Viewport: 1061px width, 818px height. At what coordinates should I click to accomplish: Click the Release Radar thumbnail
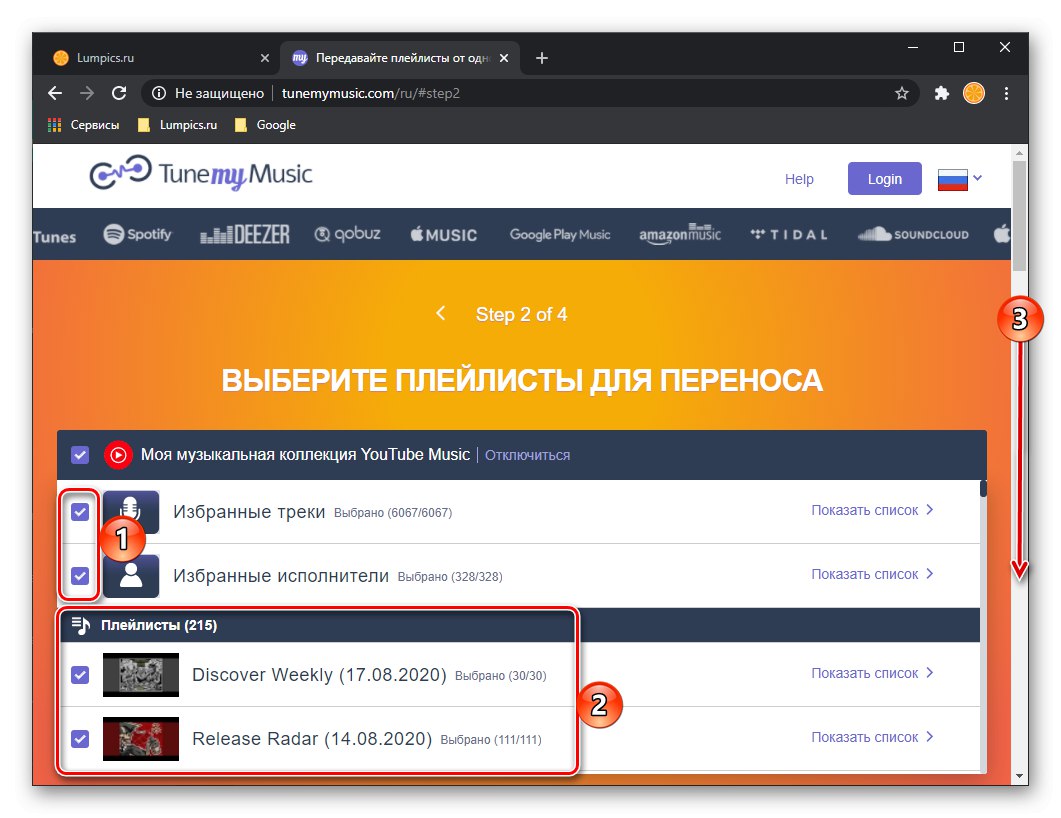click(141, 739)
